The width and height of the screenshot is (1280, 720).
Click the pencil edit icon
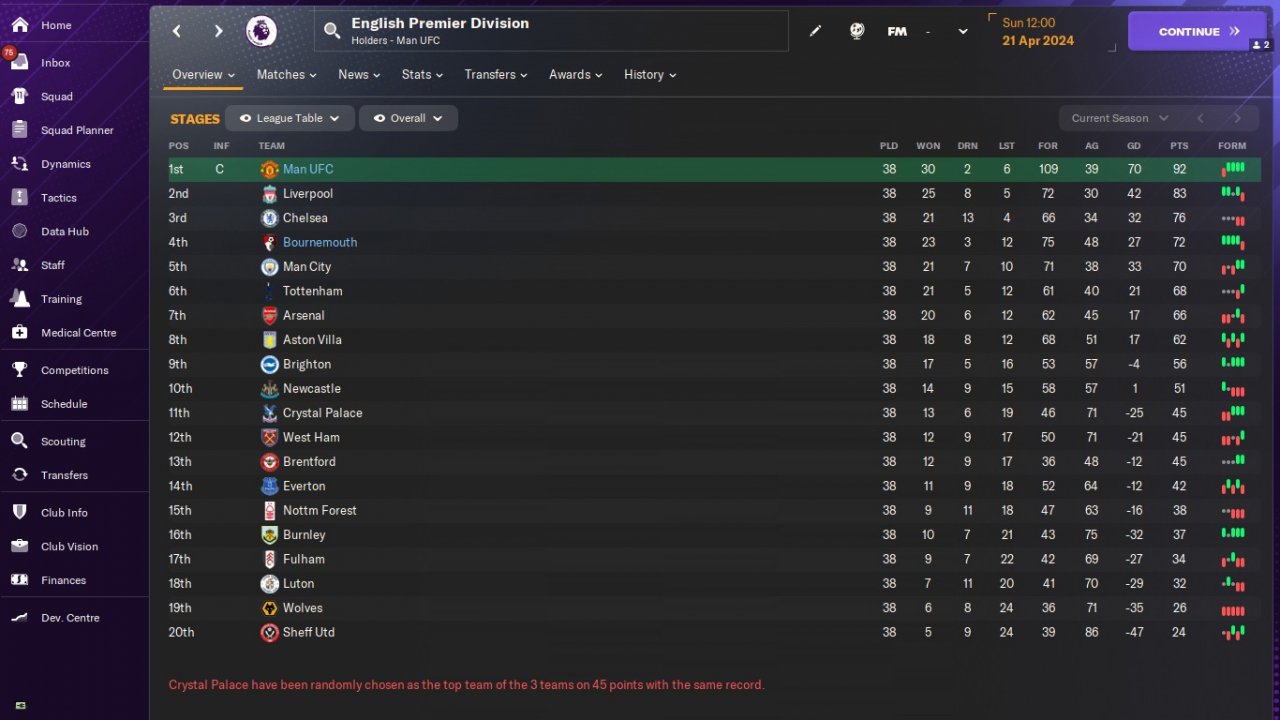815,31
